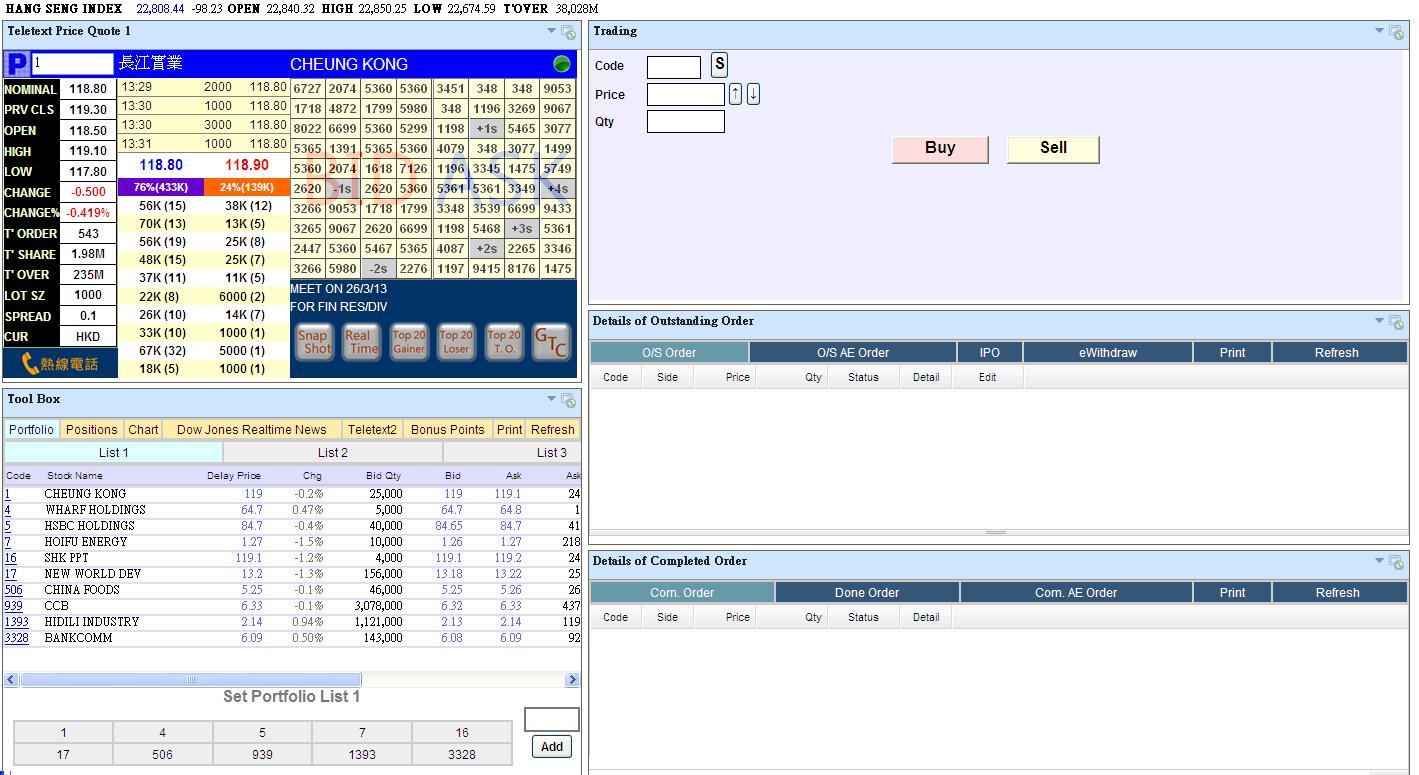This screenshot has height=775, width=1419.
Task: Switch quote to Real Time mode
Action: click(x=360, y=342)
